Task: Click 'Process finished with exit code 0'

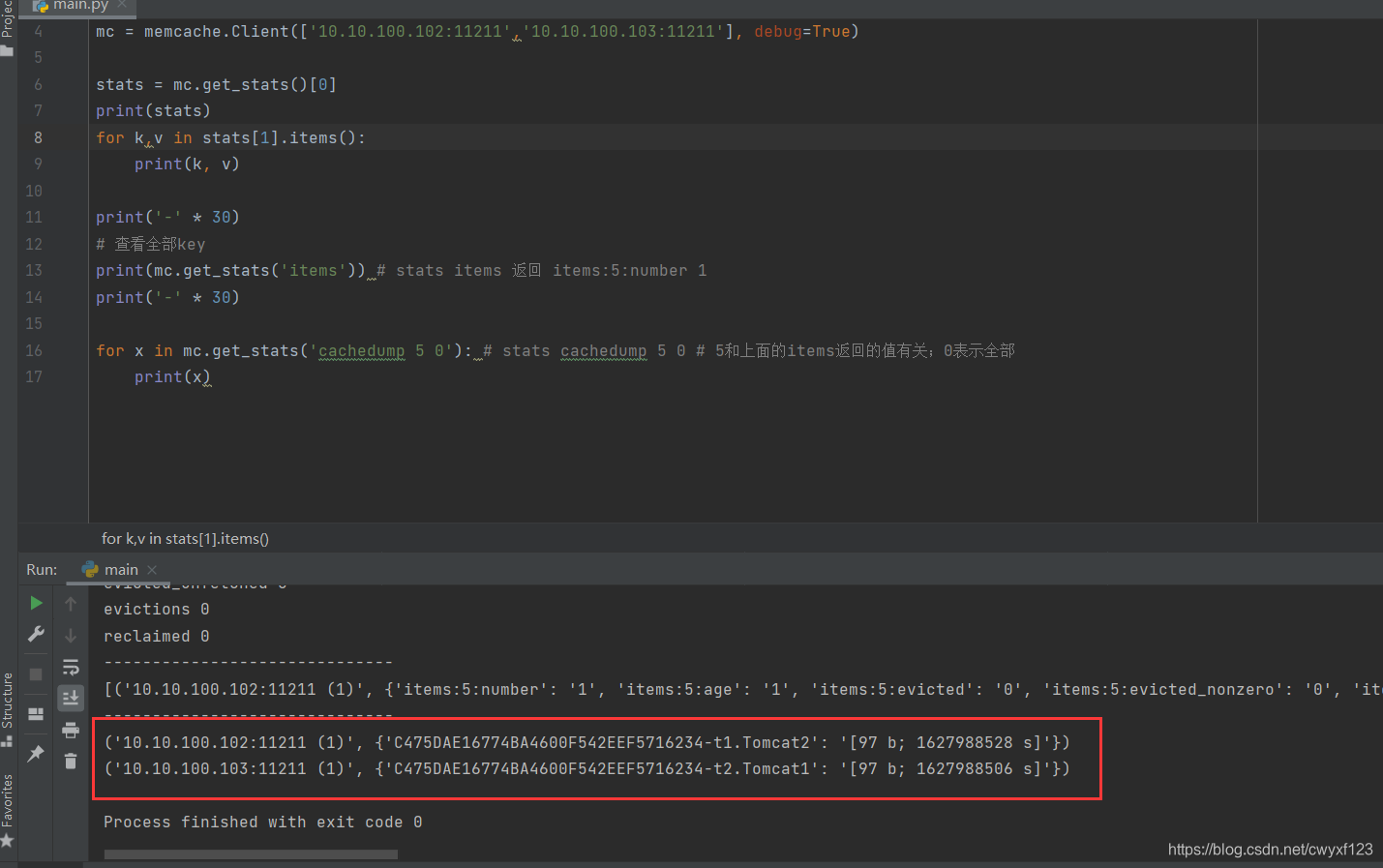Action: [263, 822]
